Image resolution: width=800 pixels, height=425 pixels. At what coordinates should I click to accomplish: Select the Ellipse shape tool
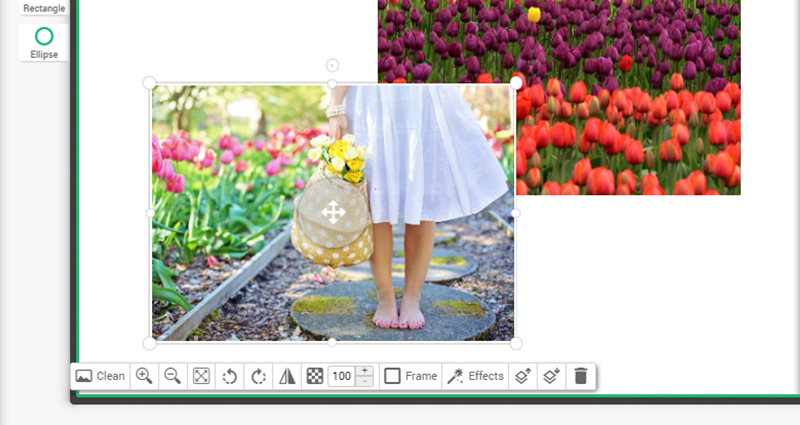(x=44, y=42)
